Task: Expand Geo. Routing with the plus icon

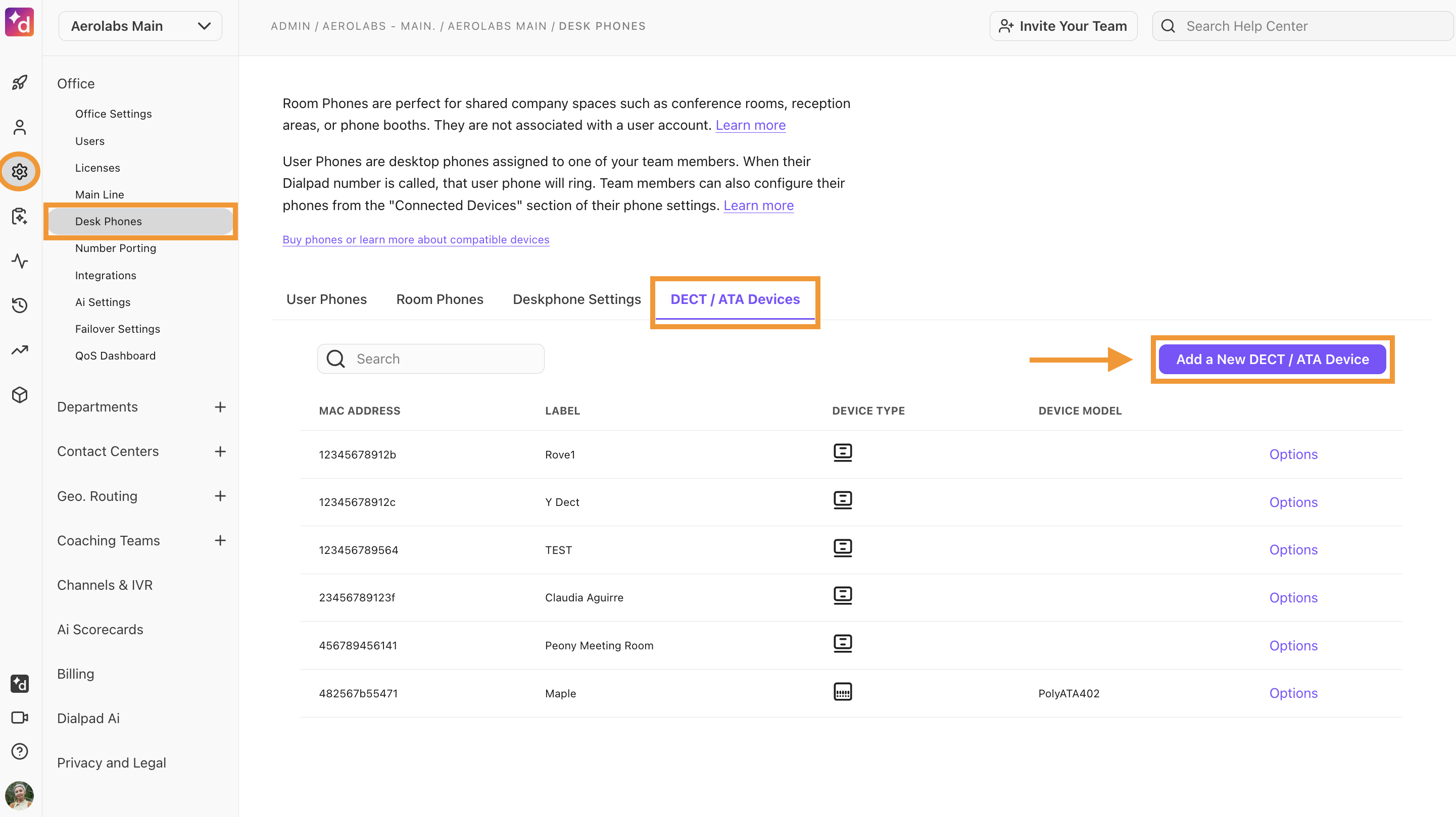Action: [220, 496]
